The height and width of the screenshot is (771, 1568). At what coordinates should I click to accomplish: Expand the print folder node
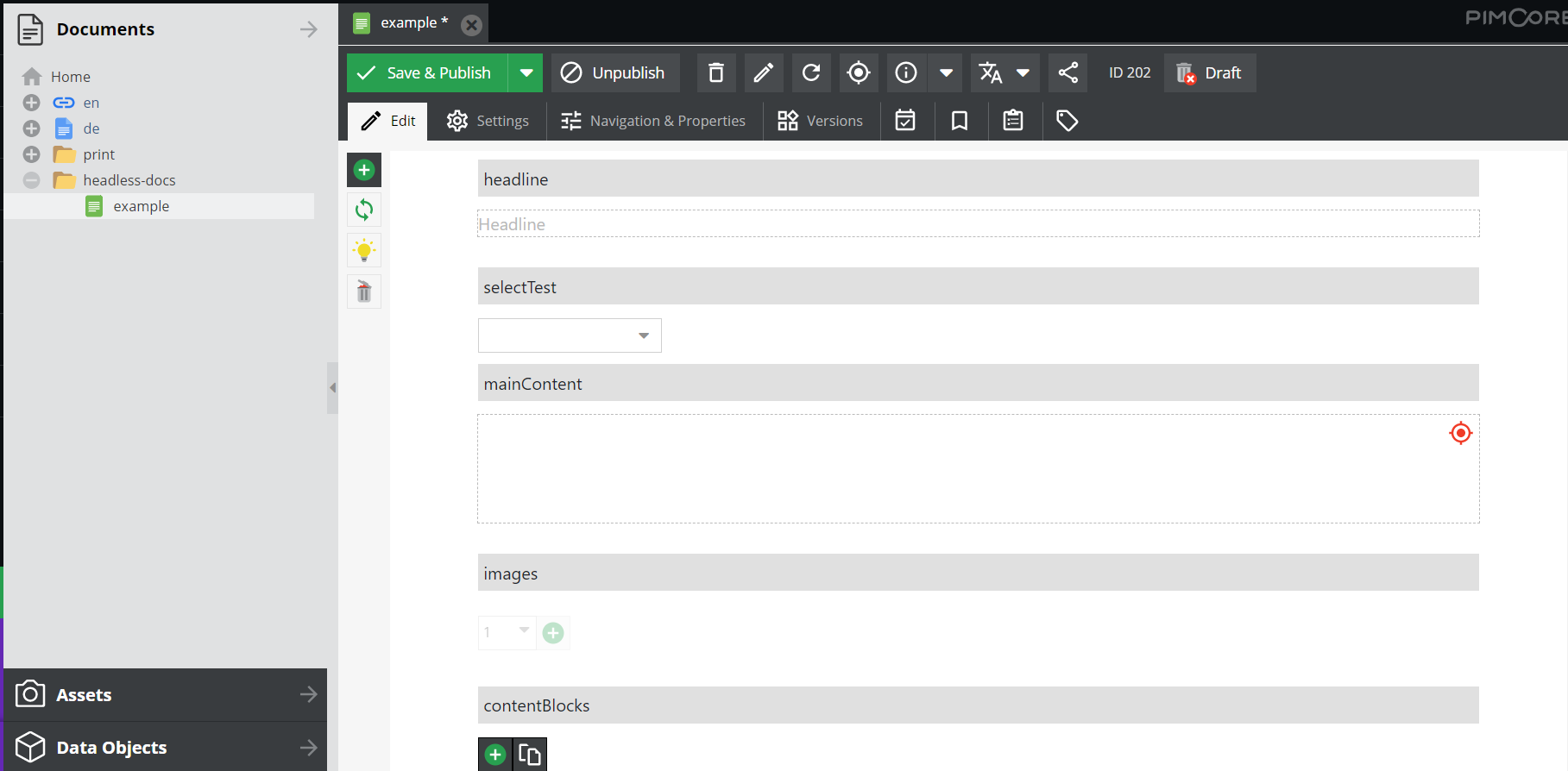point(31,154)
